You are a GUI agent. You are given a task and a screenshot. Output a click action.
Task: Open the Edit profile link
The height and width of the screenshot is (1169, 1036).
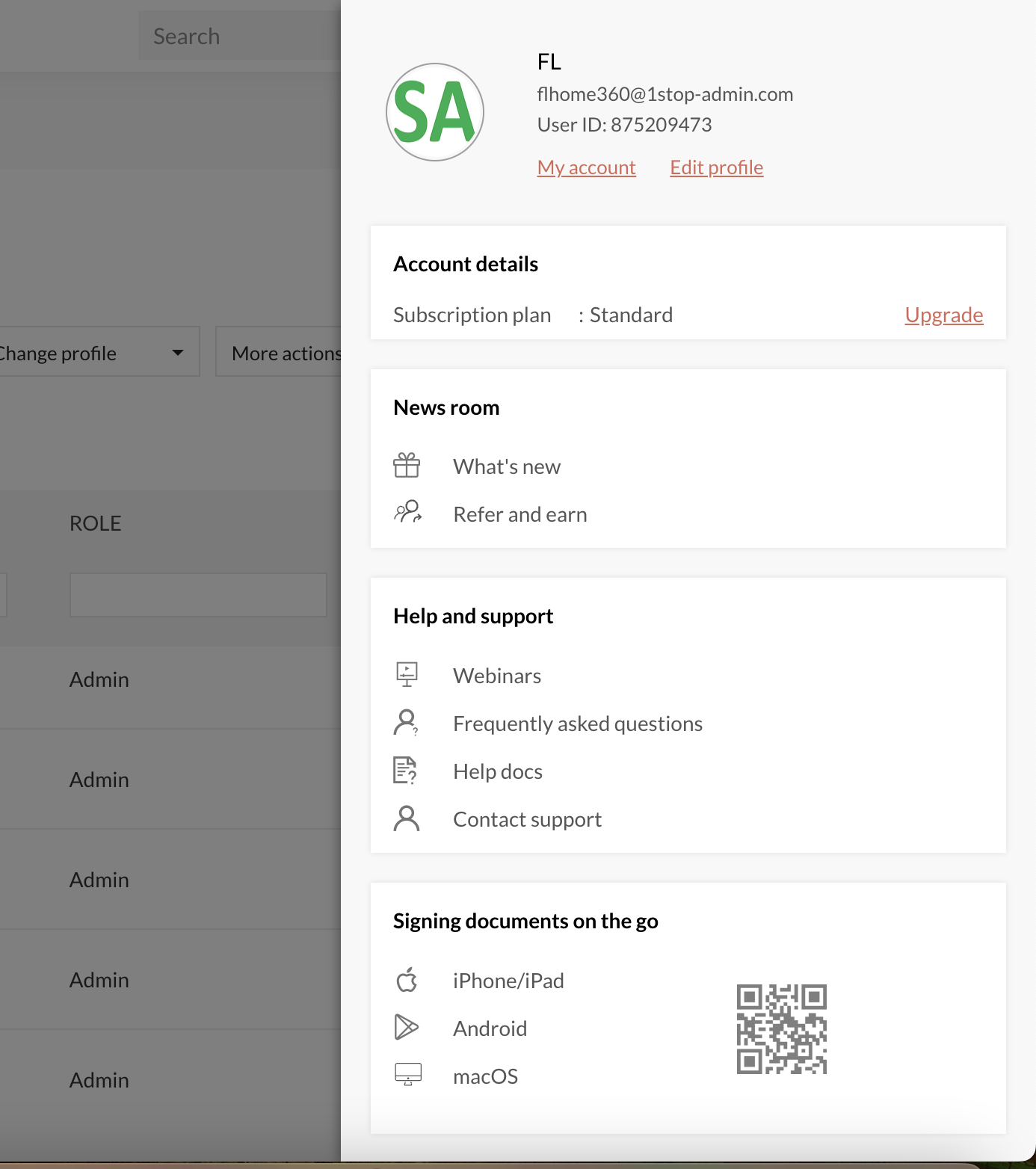(x=716, y=167)
